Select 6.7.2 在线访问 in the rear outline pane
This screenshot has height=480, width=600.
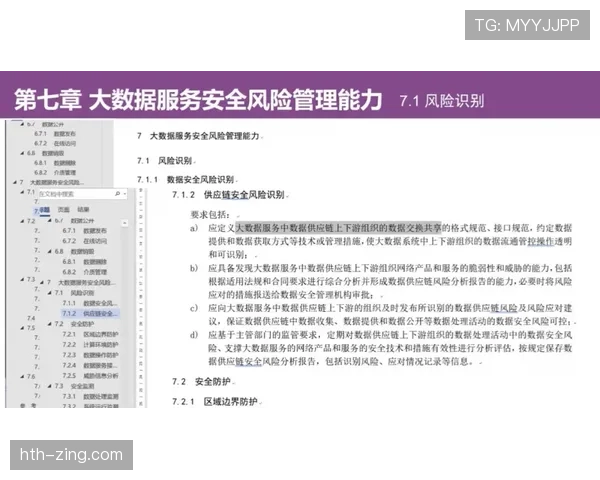pyautogui.click(x=55, y=144)
